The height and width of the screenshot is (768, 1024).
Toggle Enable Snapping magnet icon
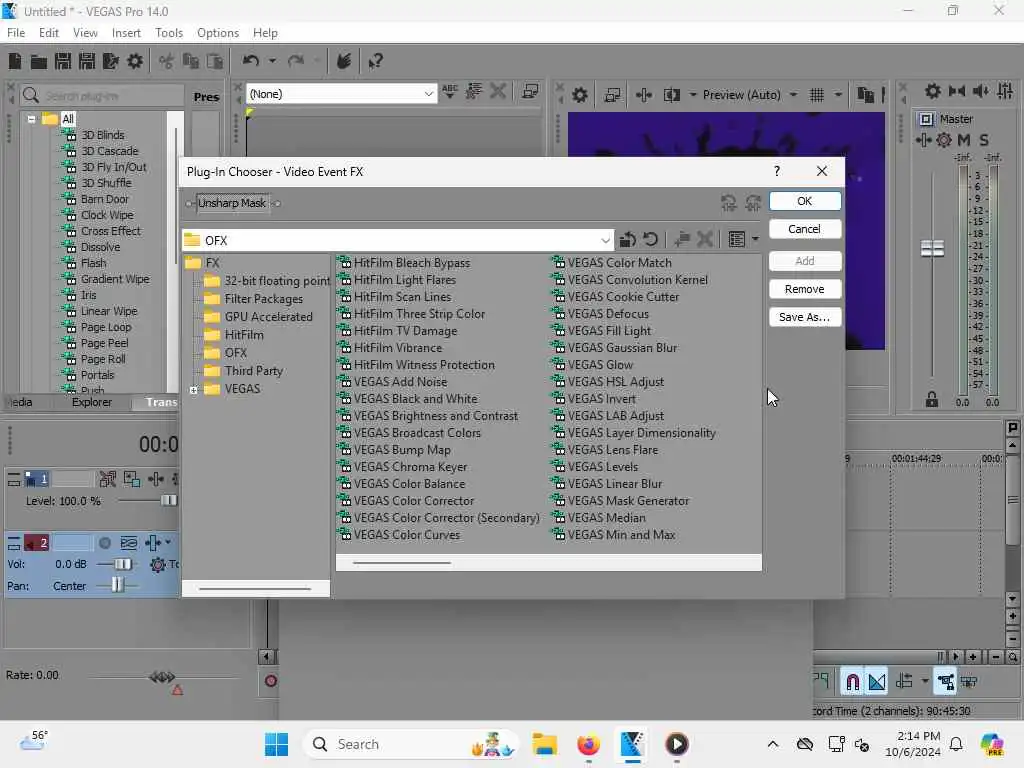(x=852, y=682)
